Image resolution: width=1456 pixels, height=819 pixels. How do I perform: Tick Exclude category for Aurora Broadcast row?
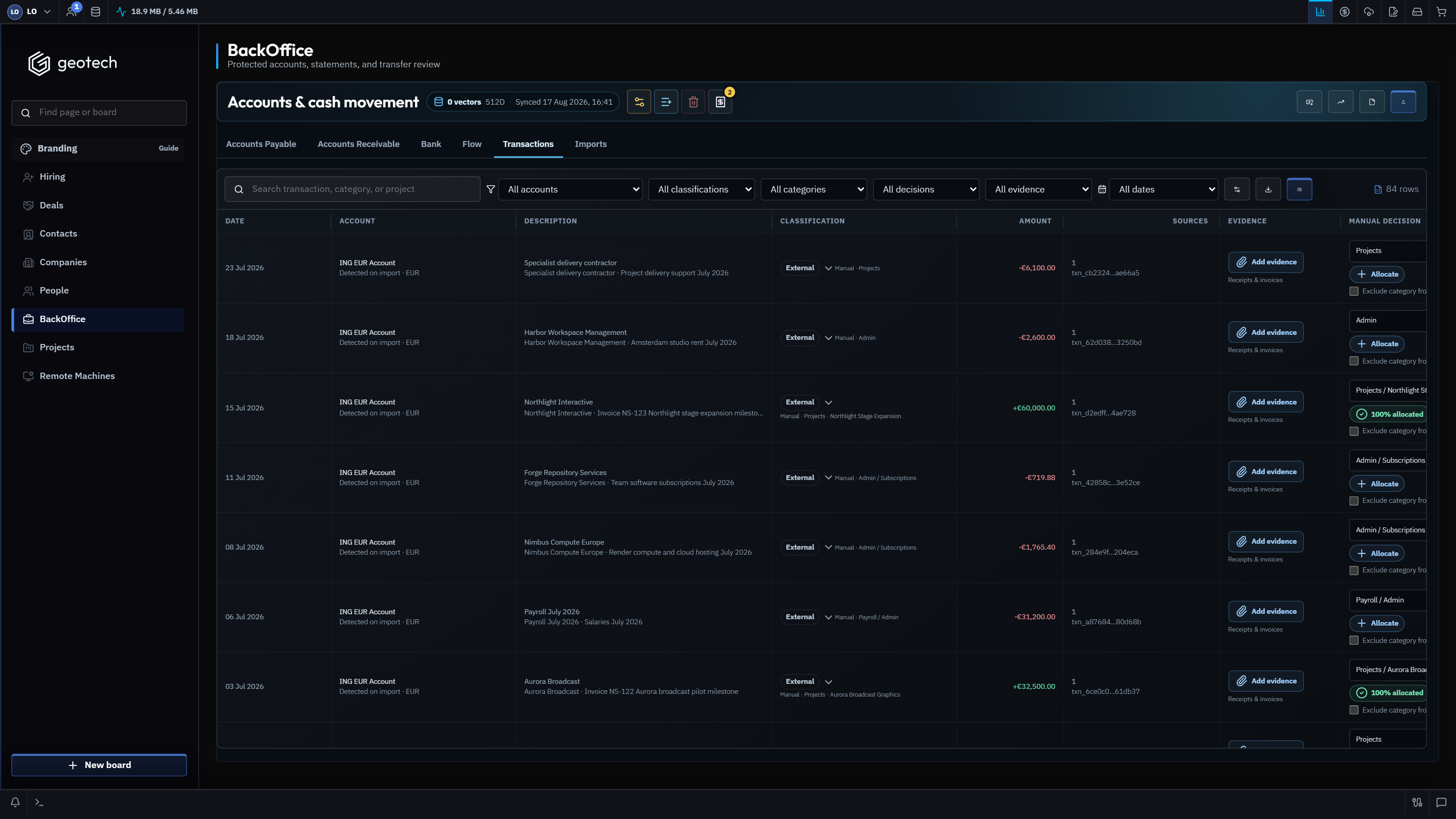(1354, 710)
